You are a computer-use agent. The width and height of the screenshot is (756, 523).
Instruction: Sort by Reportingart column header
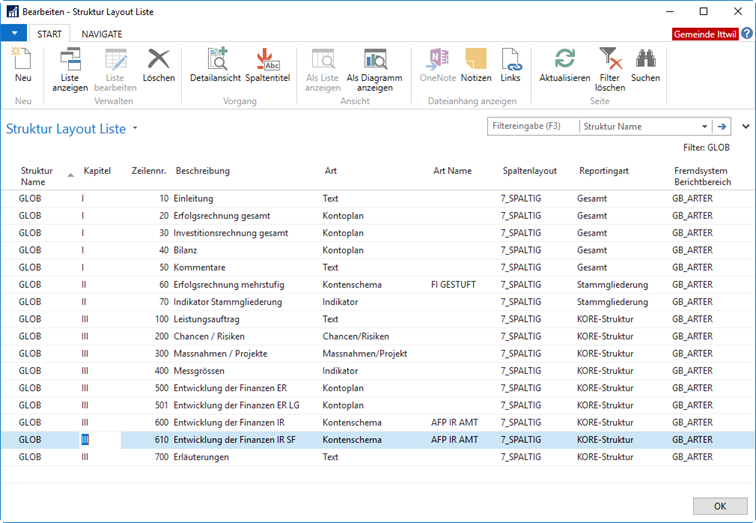[x=604, y=171]
